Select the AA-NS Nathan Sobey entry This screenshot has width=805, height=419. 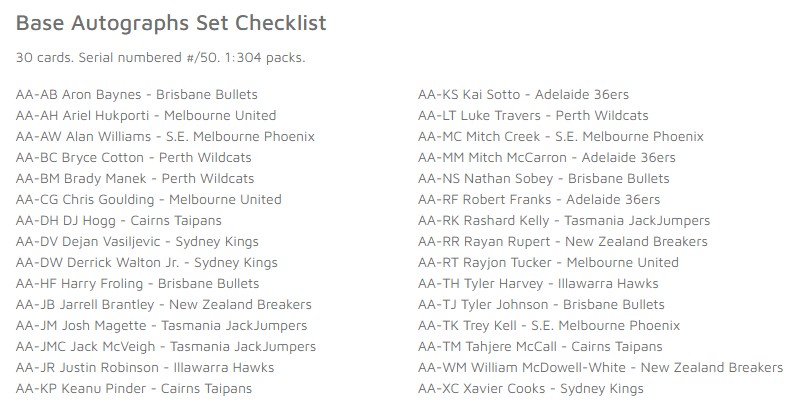tap(544, 179)
